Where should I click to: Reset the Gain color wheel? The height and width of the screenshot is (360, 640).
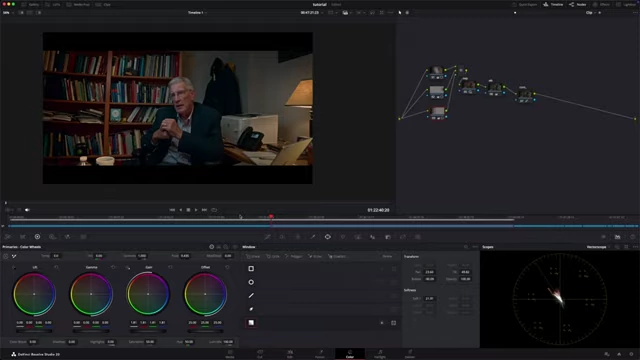[170, 267]
